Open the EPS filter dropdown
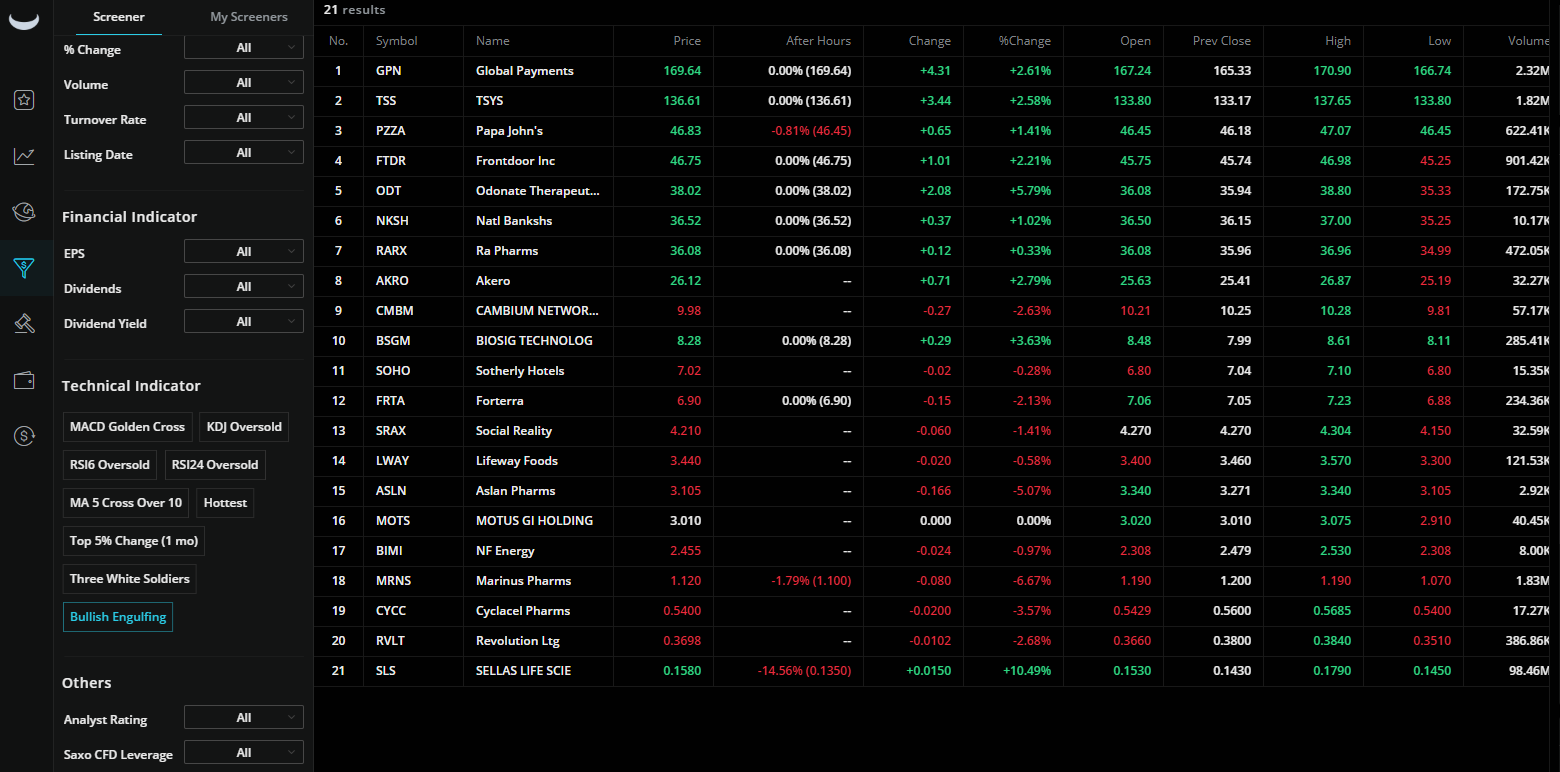This screenshot has width=1560, height=772. [x=244, y=252]
